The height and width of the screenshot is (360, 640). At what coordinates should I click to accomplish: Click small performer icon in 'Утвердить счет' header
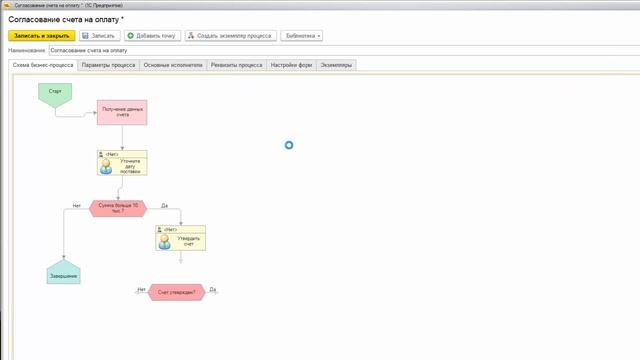click(160, 230)
